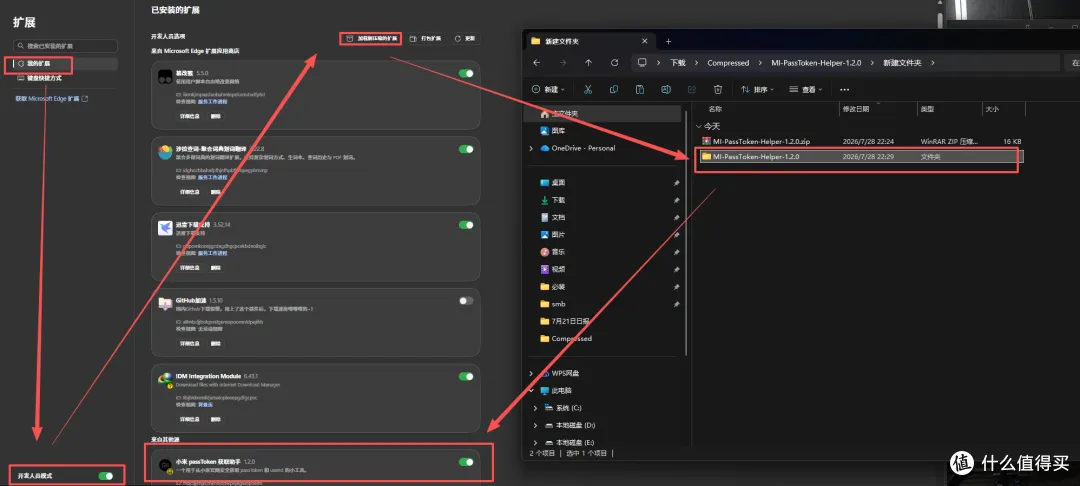This screenshot has height=486, width=1080.
Task: Enable the GitHub加速 extension toggle
Action: pyautogui.click(x=466, y=301)
